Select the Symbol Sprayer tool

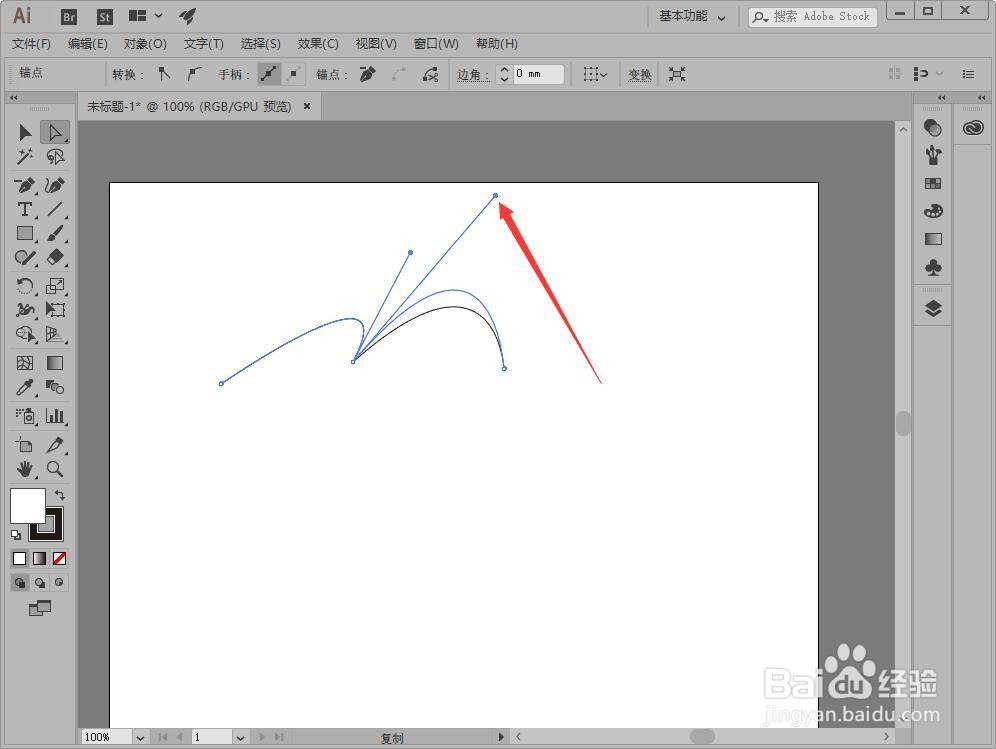(25, 416)
